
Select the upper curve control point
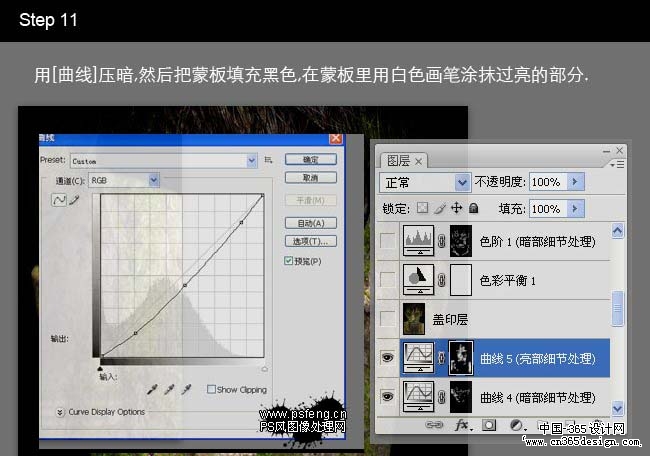[241, 223]
